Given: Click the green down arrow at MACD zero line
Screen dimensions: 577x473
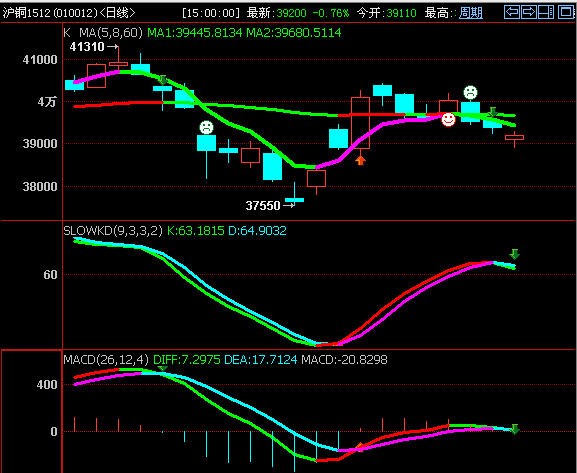Looking at the screenshot, I should coord(514,429).
